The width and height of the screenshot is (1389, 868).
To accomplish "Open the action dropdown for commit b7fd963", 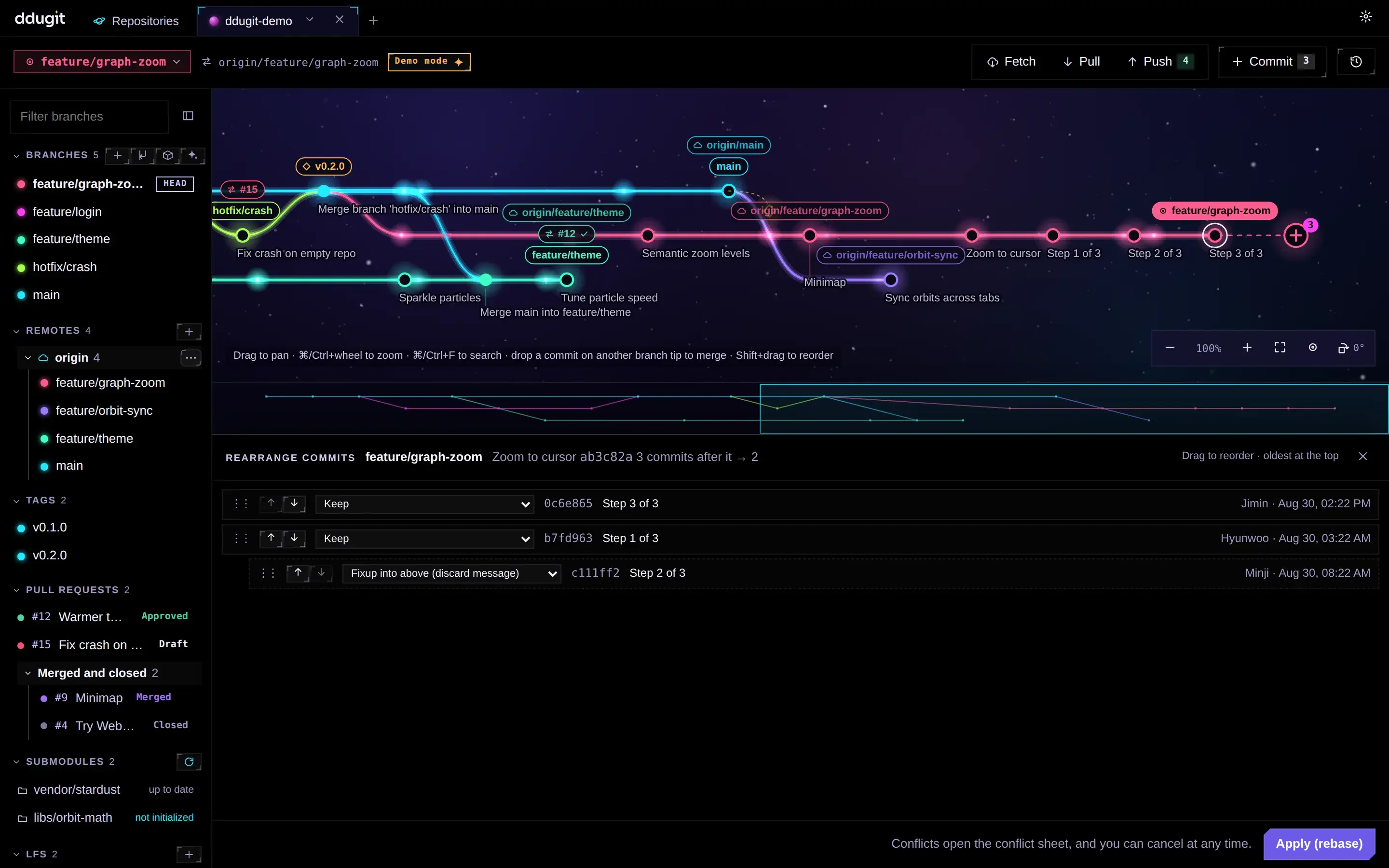I will tap(425, 539).
